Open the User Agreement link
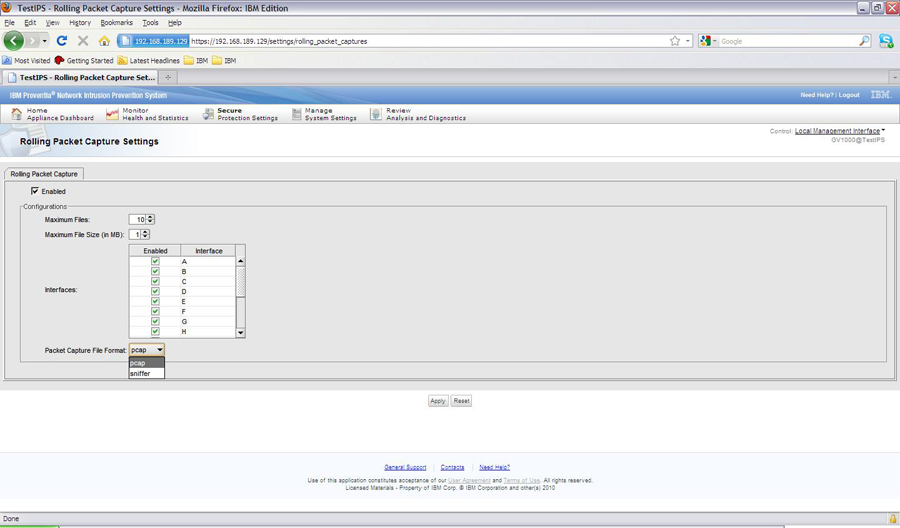900x528 pixels. [x=469, y=480]
